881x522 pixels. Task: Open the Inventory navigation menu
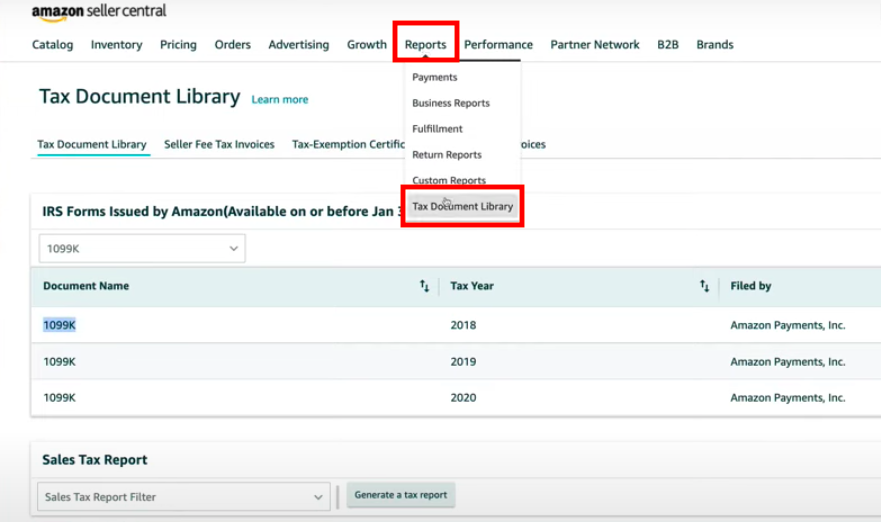(116, 45)
